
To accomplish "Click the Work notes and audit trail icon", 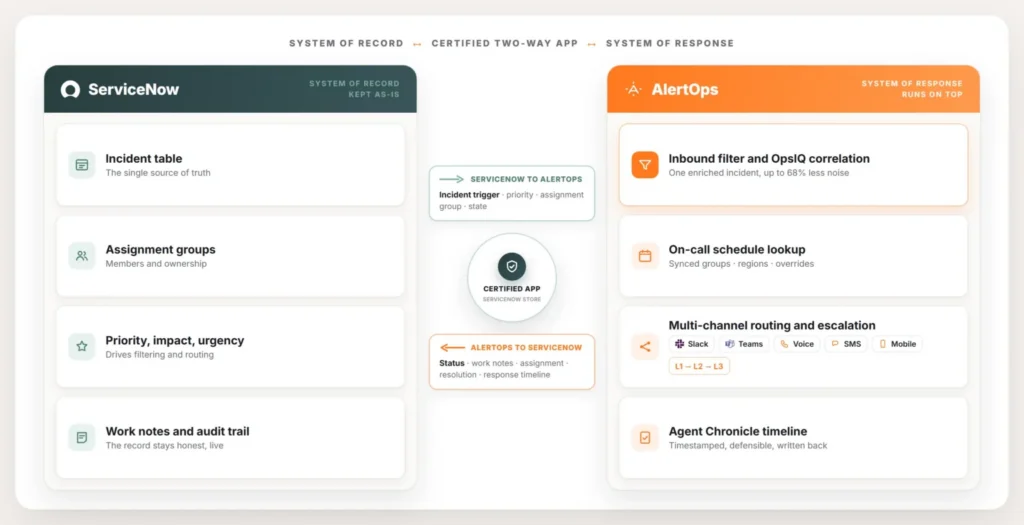I will point(82,438).
